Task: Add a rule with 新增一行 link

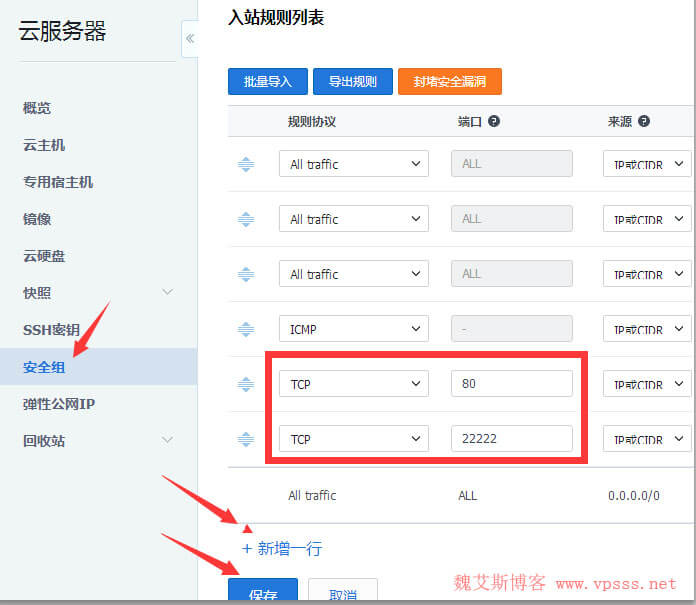Action: point(282,548)
